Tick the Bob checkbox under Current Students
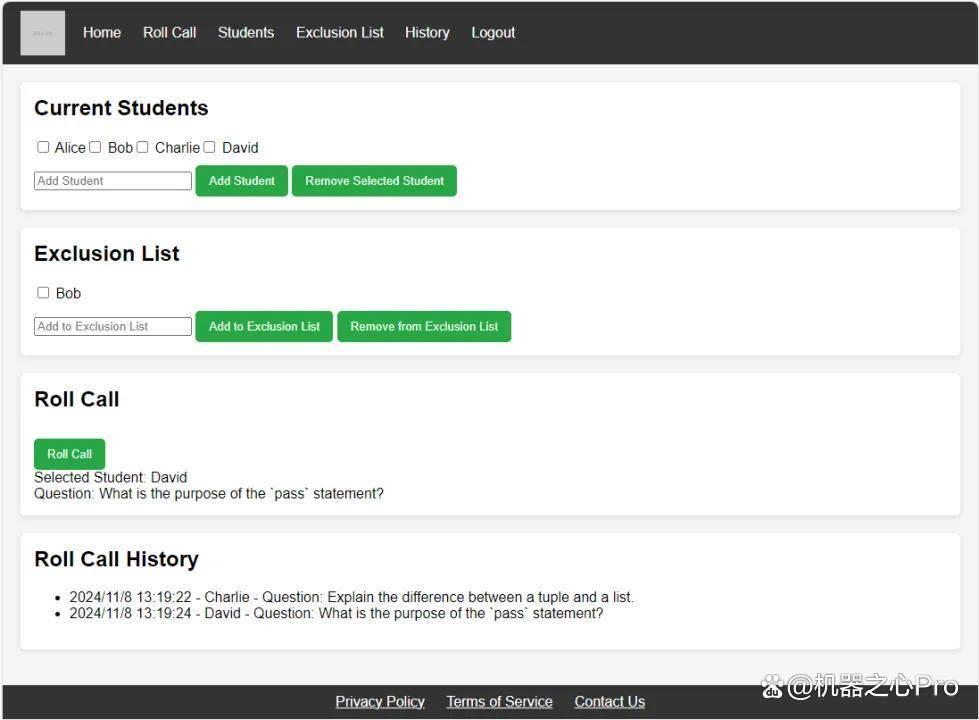This screenshot has height=720, width=979. 95,147
